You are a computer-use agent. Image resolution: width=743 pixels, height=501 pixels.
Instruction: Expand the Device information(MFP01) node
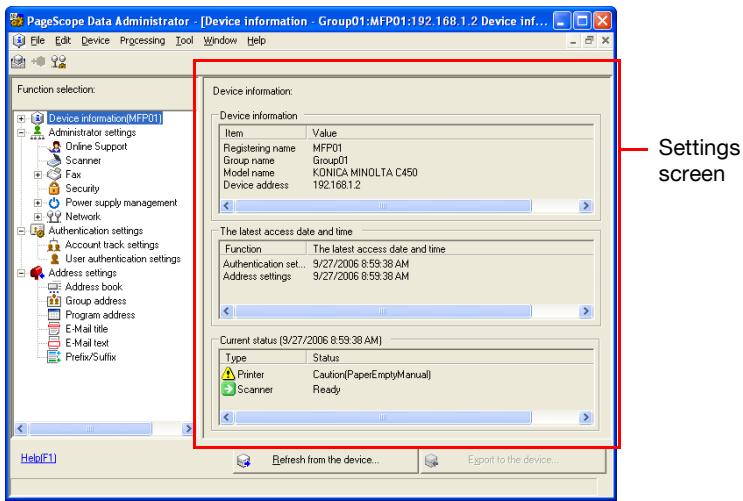click(x=21, y=118)
